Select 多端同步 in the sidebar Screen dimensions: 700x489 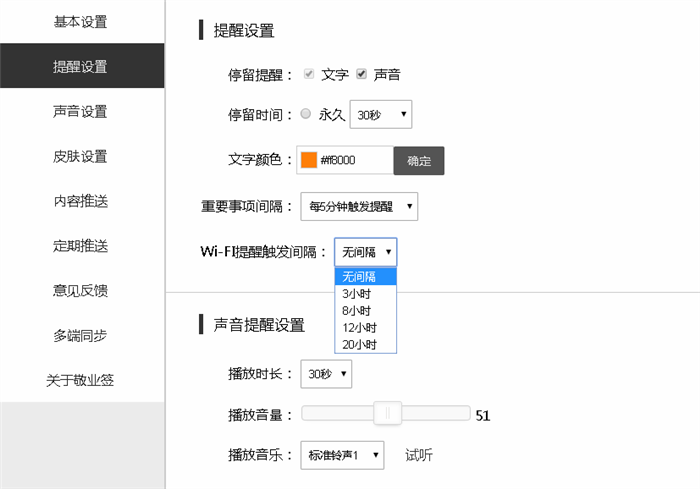click(x=82, y=335)
